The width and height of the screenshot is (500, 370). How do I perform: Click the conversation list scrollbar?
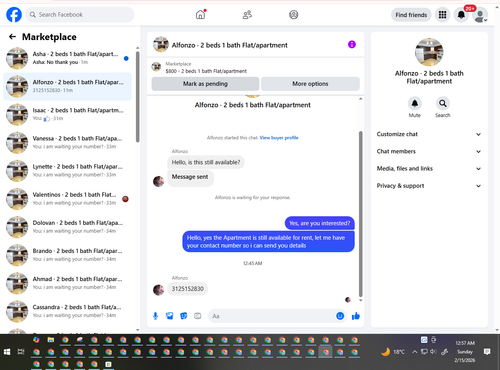tap(137, 97)
